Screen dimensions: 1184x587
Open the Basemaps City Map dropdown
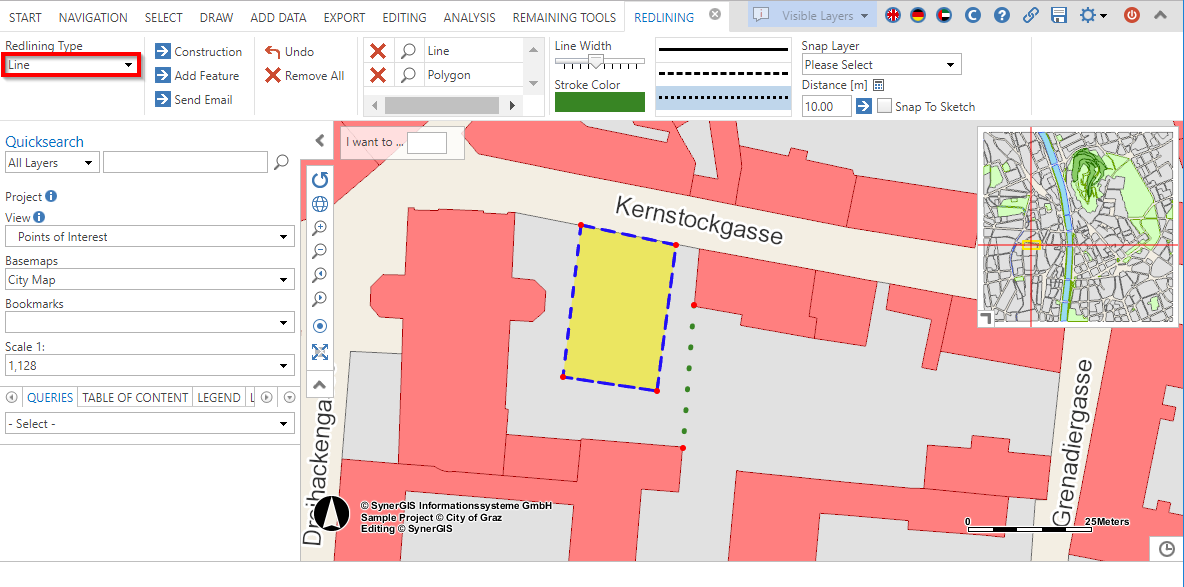149,280
